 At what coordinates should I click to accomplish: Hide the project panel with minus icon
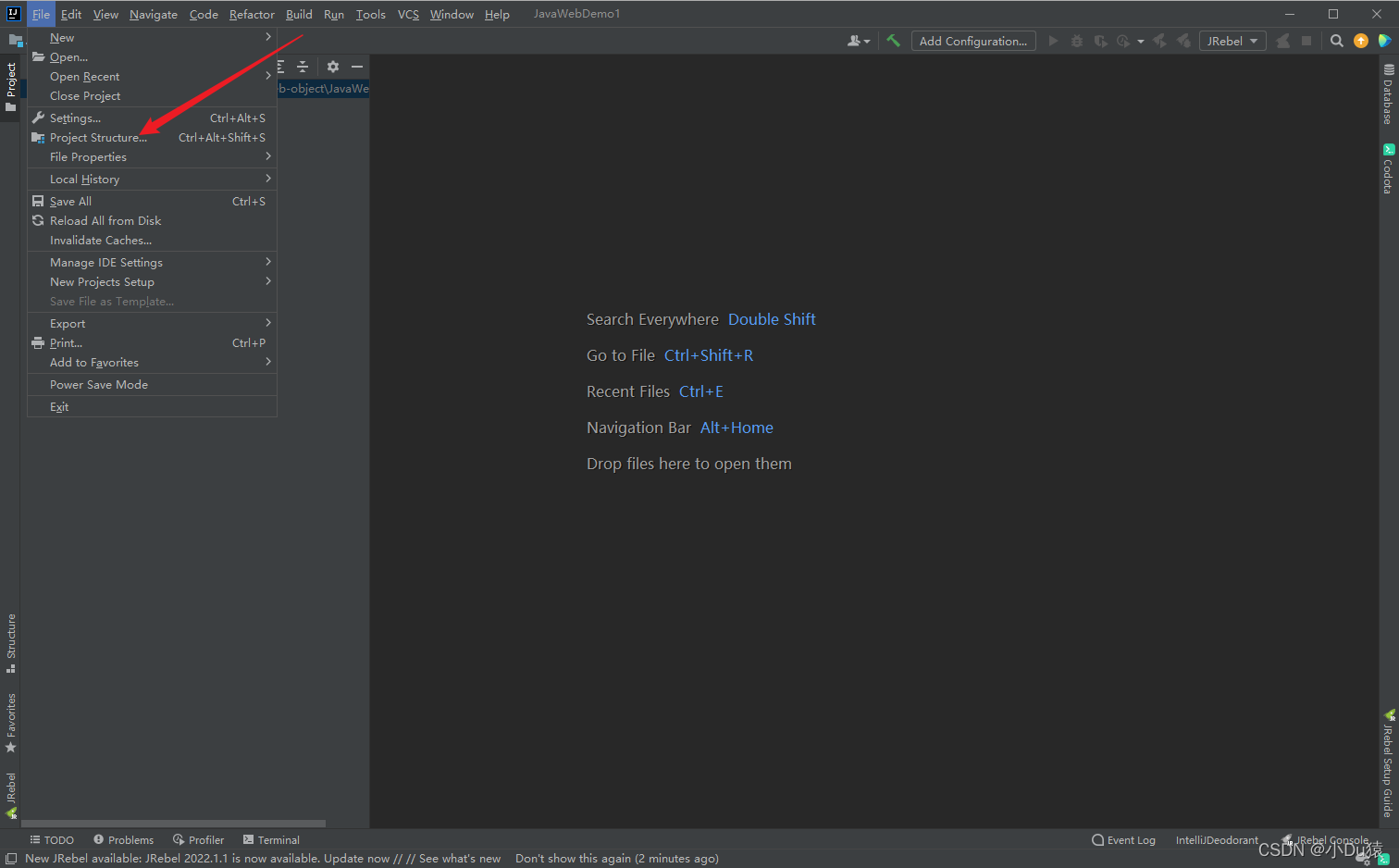356,67
